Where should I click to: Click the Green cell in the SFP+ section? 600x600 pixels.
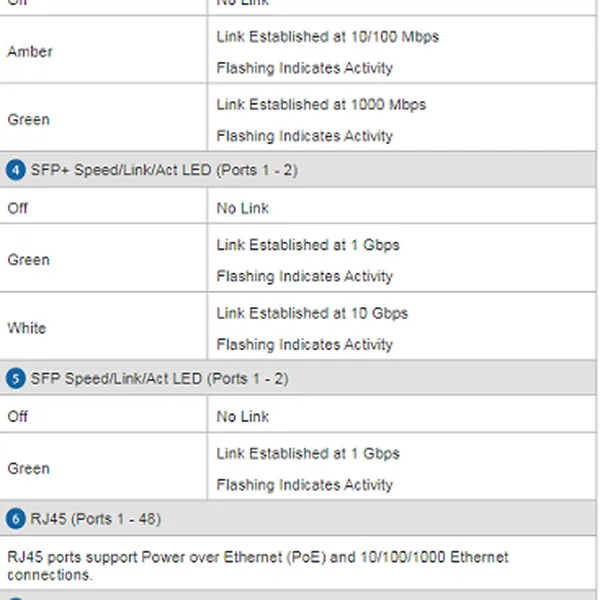tap(28, 259)
